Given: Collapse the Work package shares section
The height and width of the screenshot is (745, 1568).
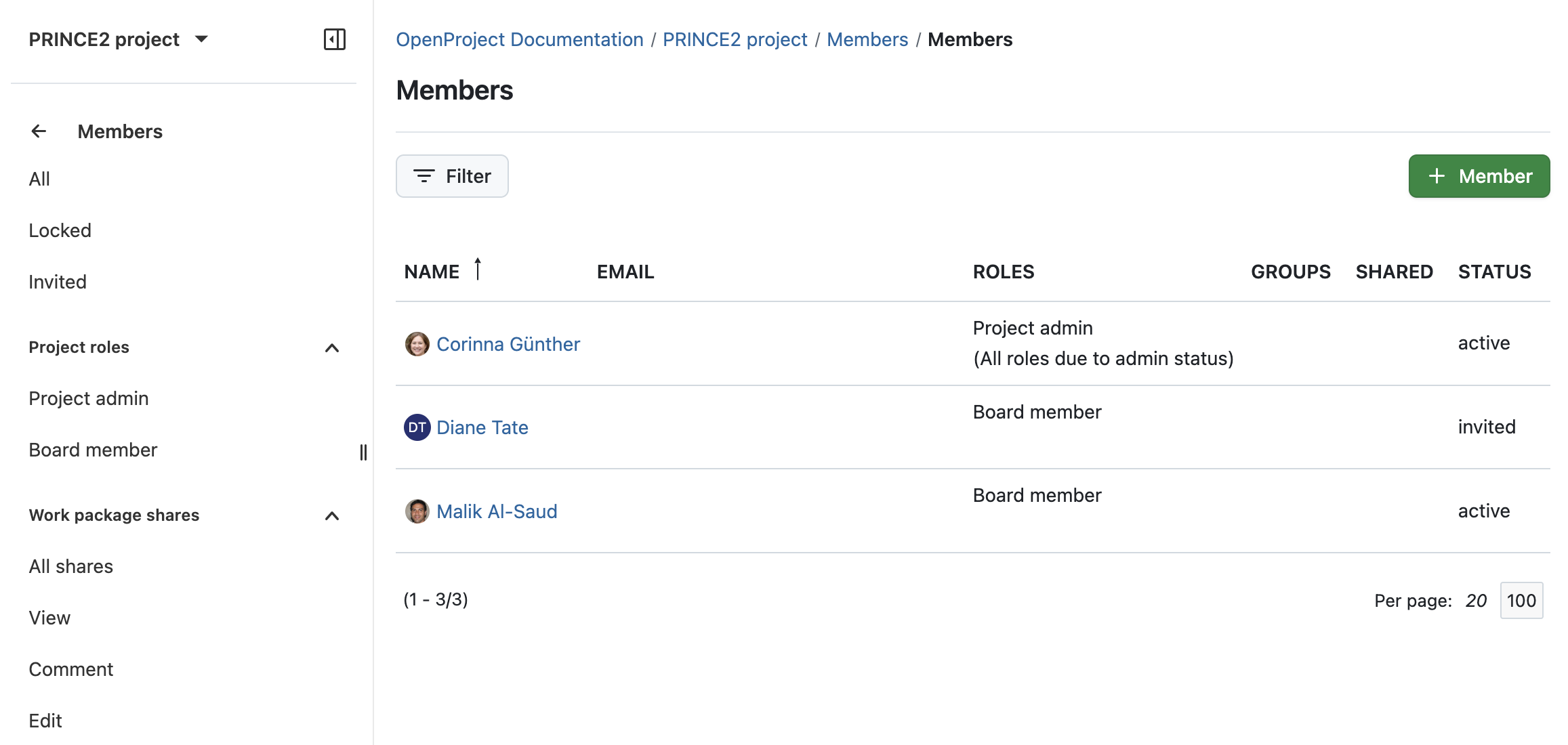Looking at the screenshot, I should [x=332, y=515].
